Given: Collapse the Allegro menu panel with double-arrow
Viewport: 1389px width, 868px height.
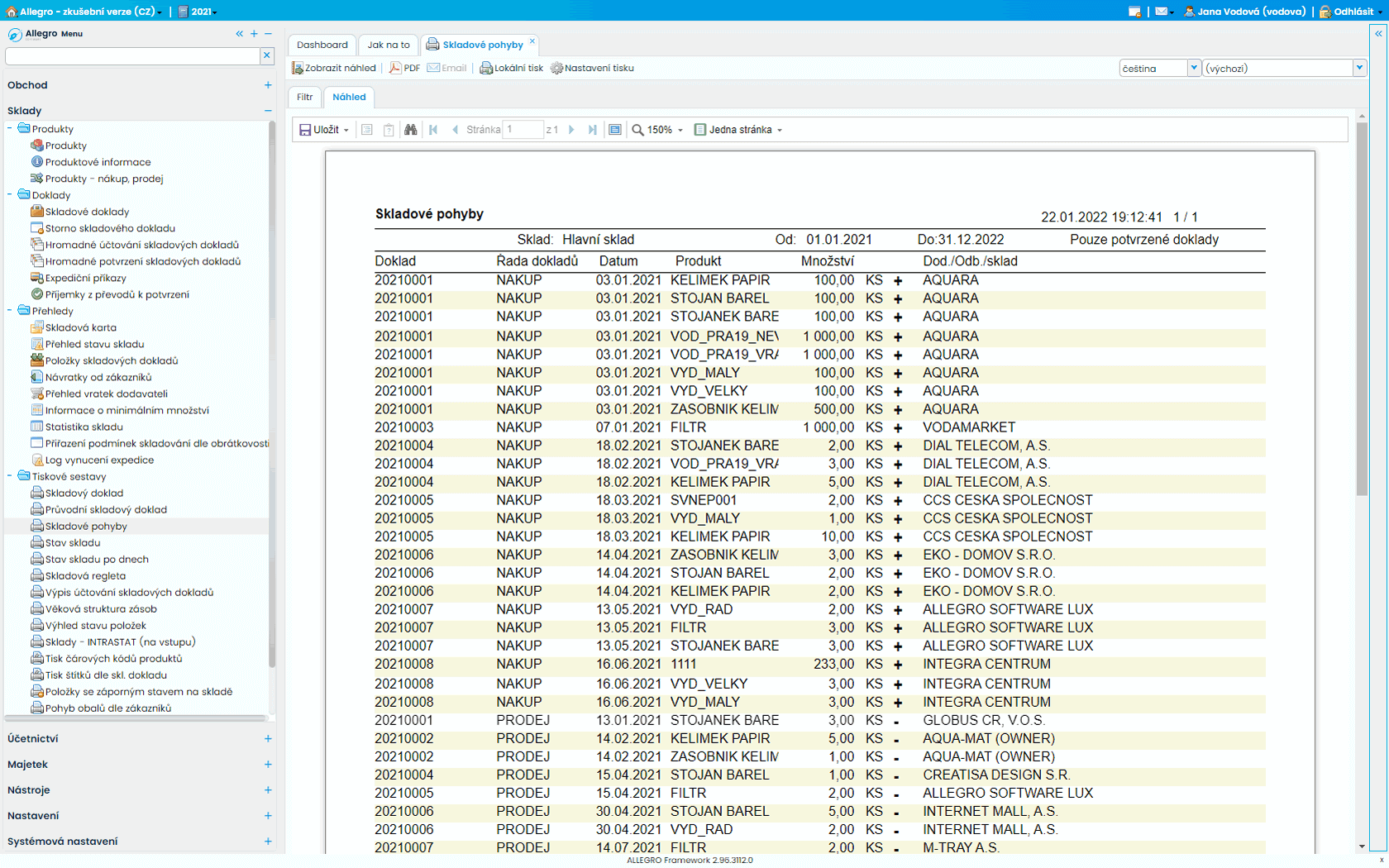Looking at the screenshot, I should click(240, 34).
